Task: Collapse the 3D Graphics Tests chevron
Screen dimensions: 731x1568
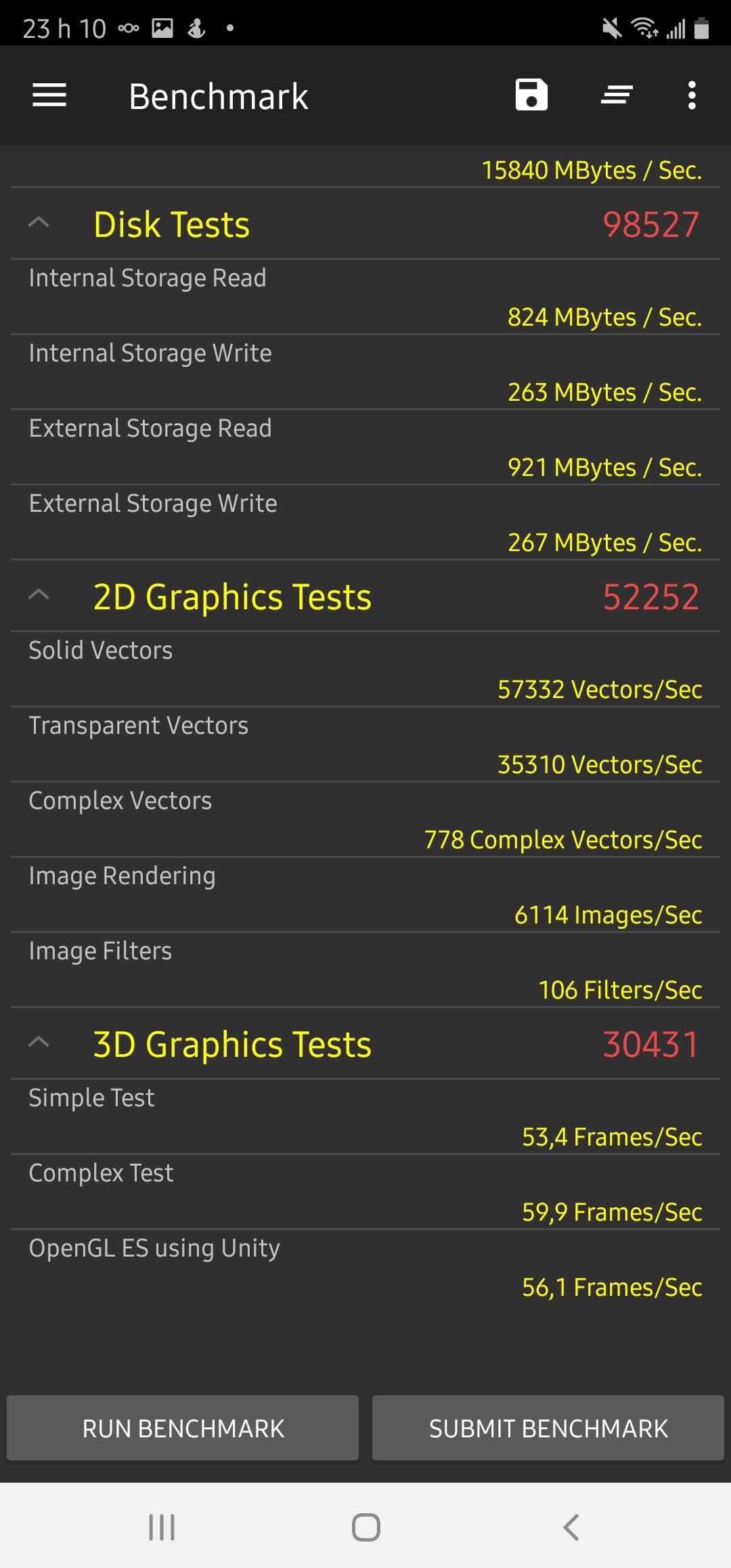Action: pos(39,1043)
